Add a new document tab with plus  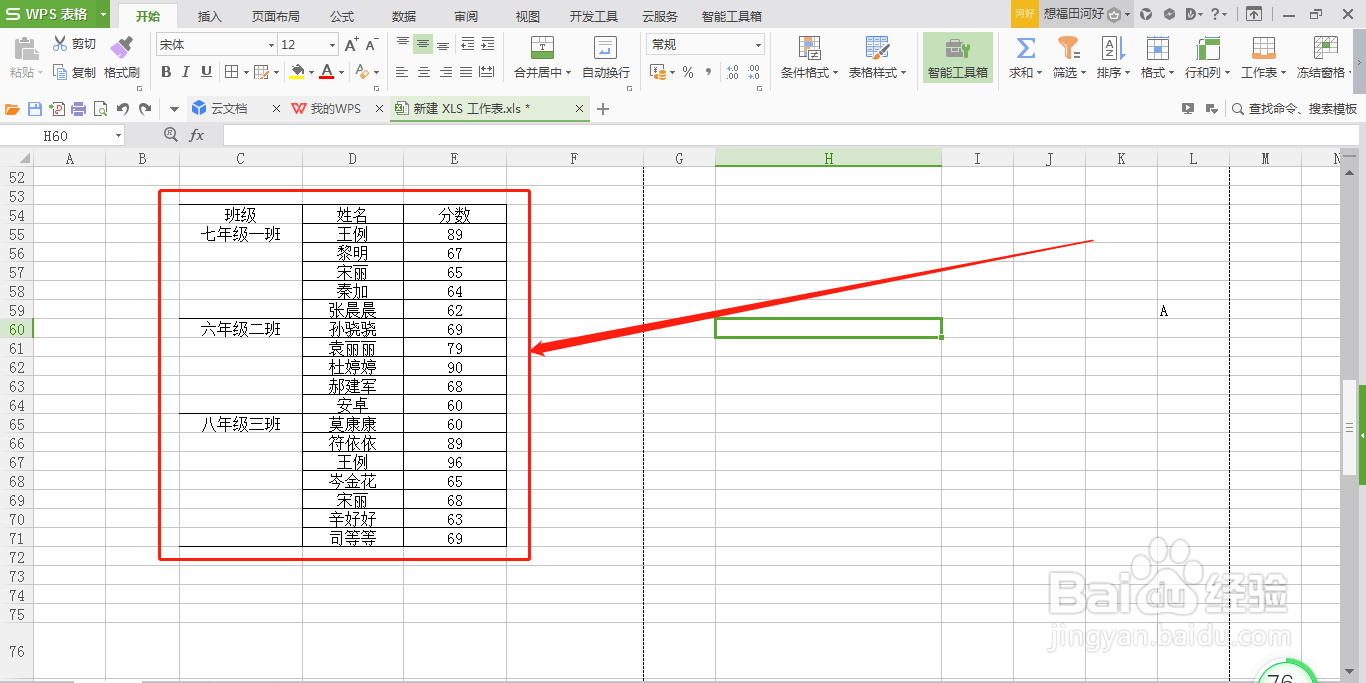pyautogui.click(x=603, y=109)
